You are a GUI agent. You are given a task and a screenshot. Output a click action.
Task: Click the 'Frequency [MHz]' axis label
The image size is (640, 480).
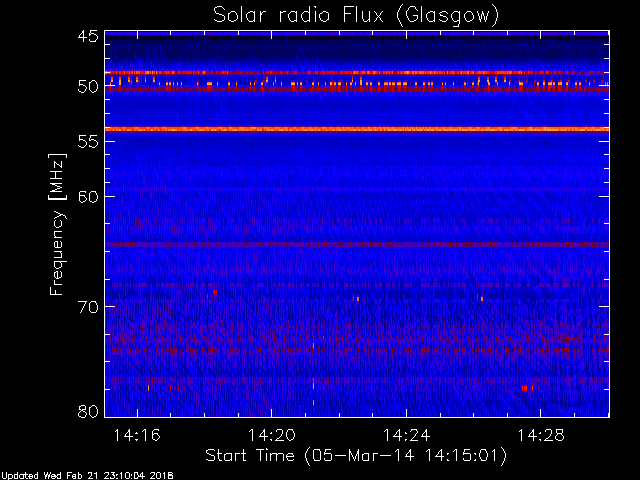(57, 224)
